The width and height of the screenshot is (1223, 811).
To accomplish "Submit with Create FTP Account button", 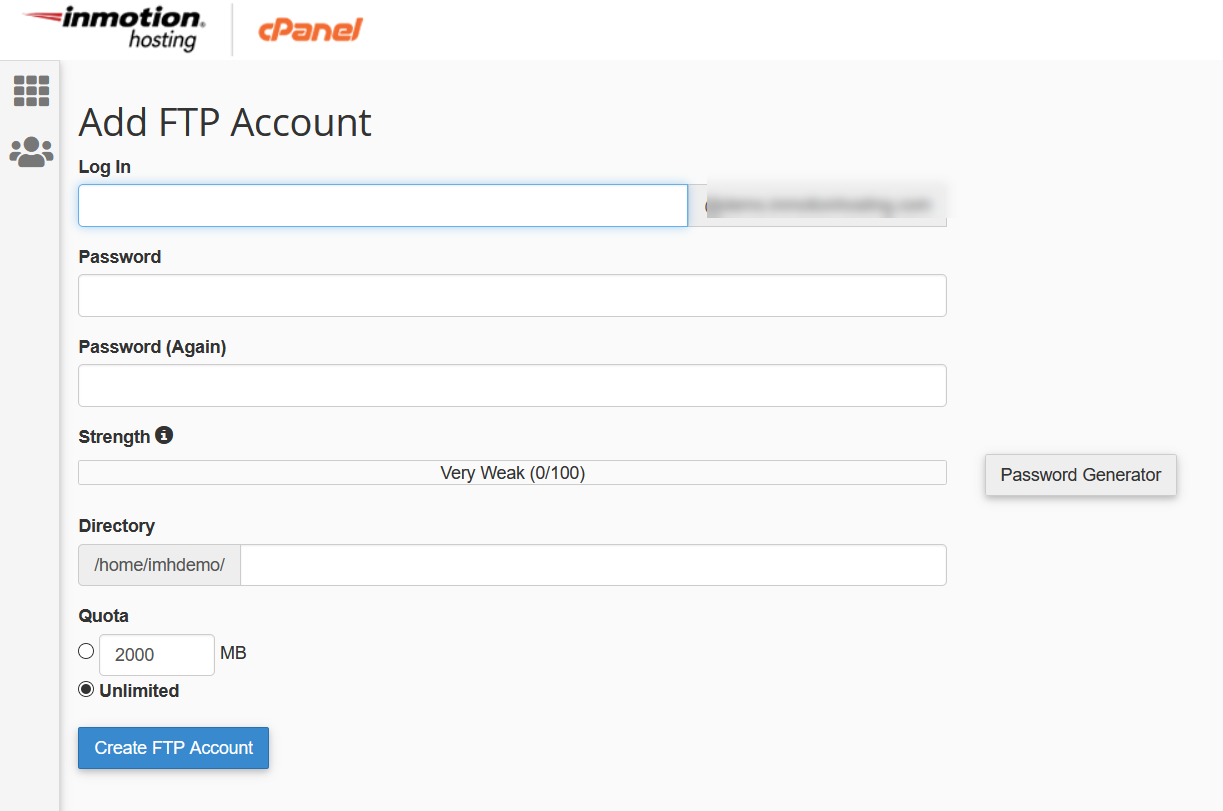I will [x=174, y=748].
